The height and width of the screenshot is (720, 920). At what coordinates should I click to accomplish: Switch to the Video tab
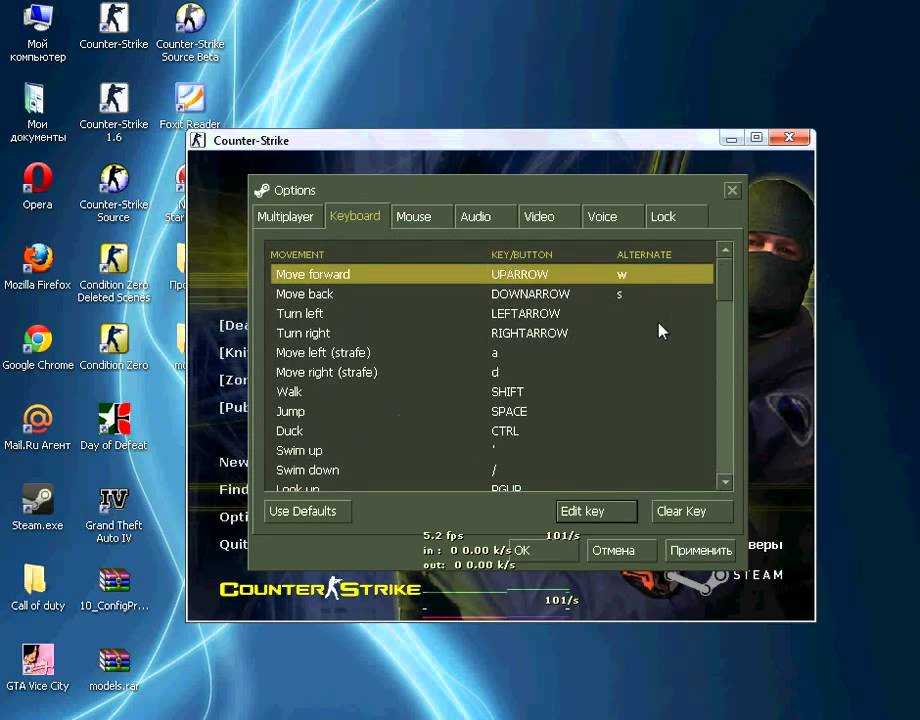pyautogui.click(x=549, y=217)
